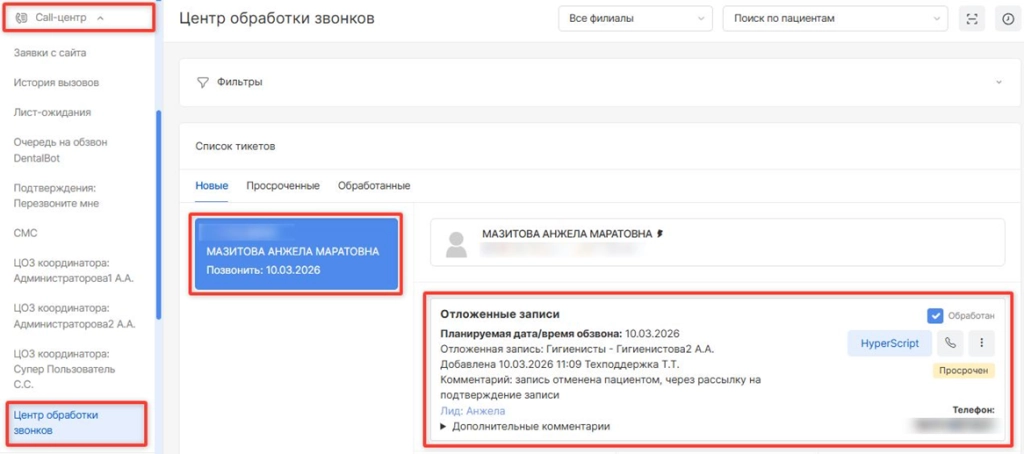
Task: Switch to the Обработанные tab
Action: pos(374,186)
